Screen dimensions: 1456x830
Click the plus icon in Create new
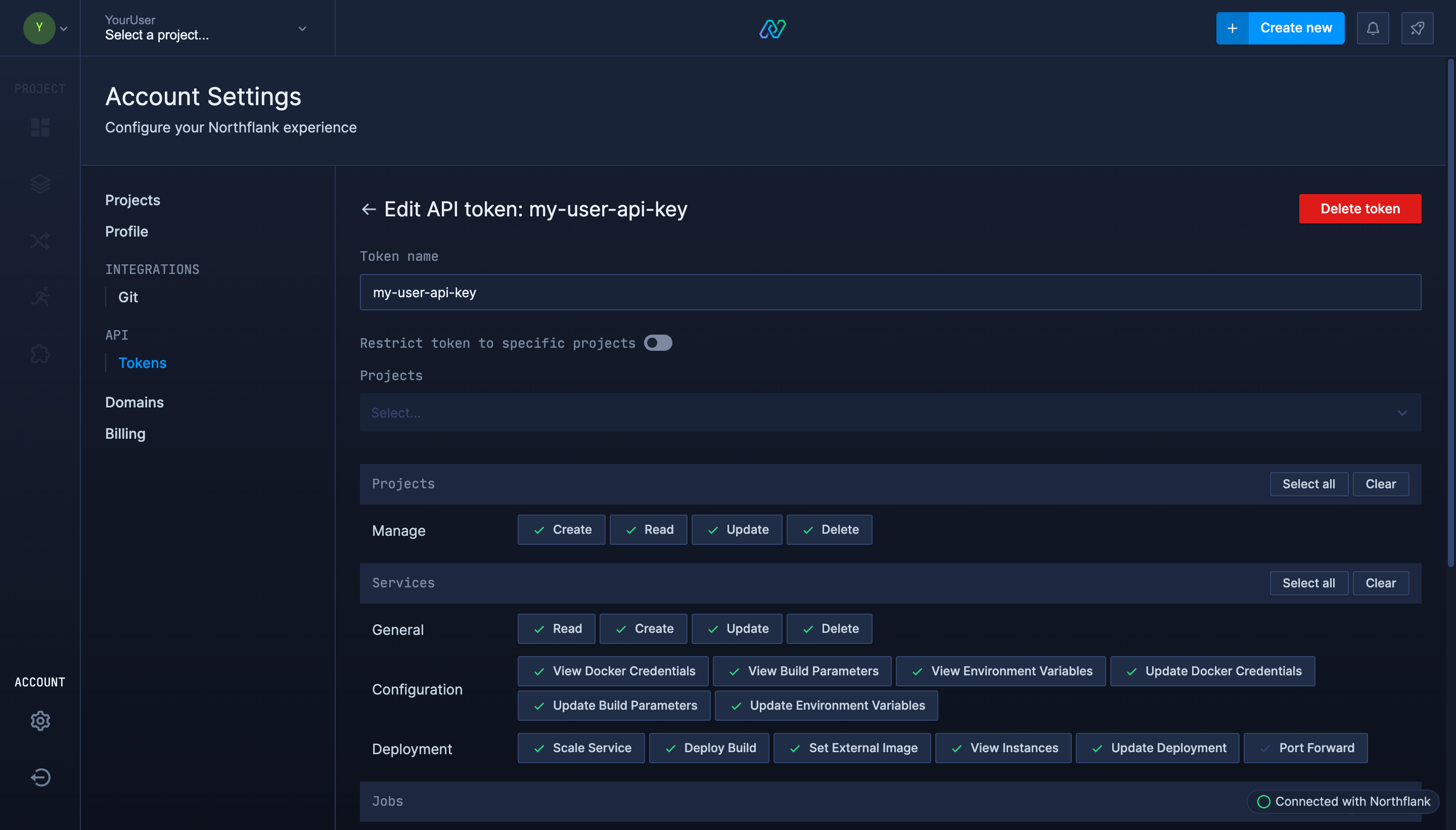click(1232, 28)
